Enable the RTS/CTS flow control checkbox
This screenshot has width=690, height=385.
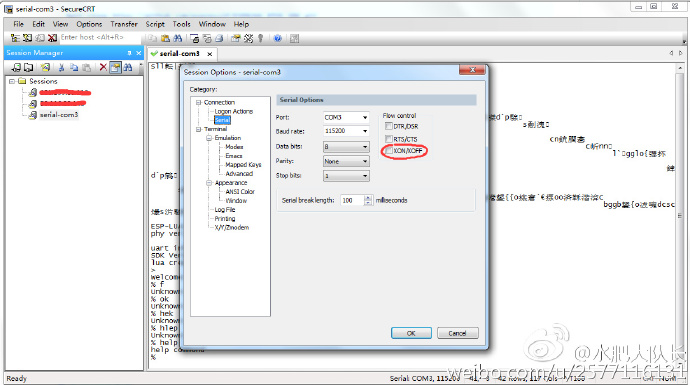point(389,139)
